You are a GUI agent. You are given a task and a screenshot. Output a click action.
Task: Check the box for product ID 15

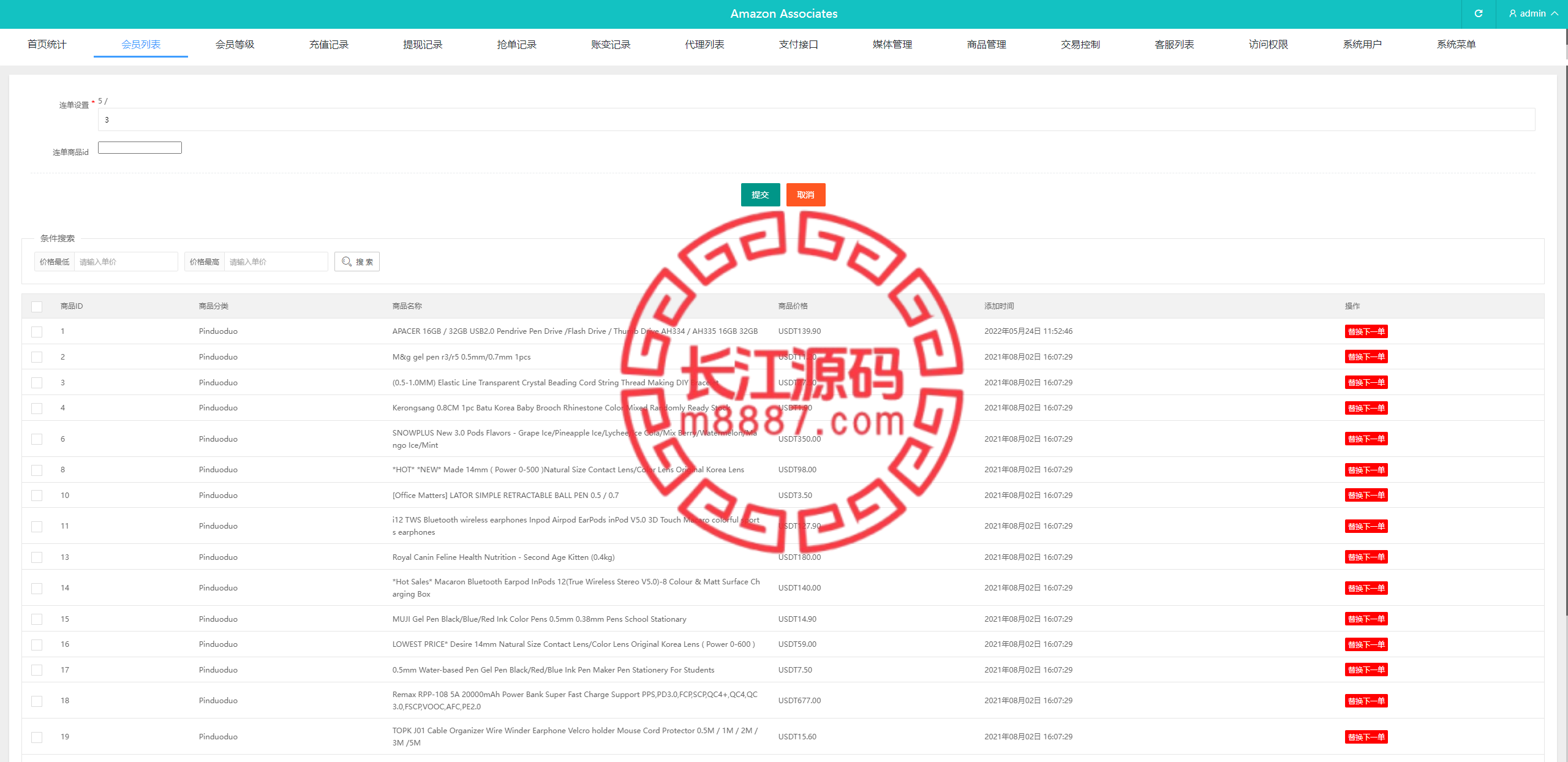pyautogui.click(x=37, y=619)
